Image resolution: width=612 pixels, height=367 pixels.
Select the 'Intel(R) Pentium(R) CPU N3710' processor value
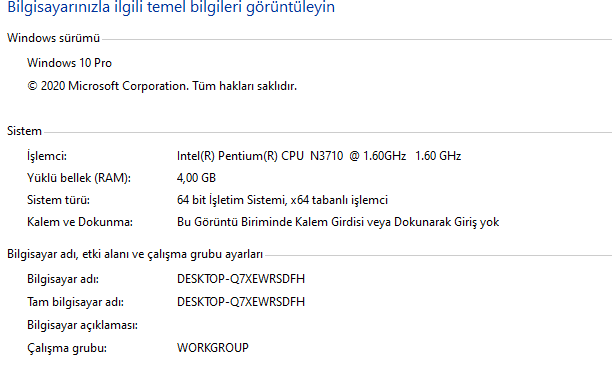click(319, 156)
